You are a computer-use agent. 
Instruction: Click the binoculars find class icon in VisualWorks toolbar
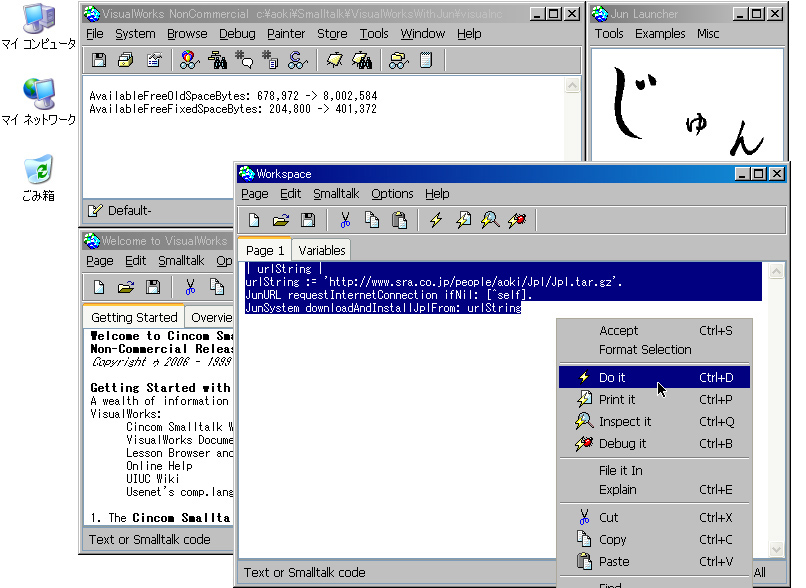coord(217,60)
